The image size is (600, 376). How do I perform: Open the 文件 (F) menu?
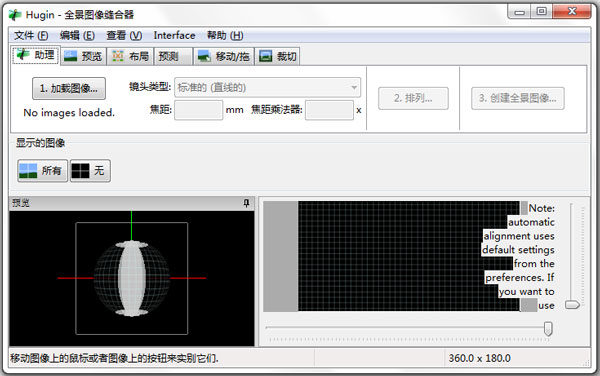coord(31,36)
